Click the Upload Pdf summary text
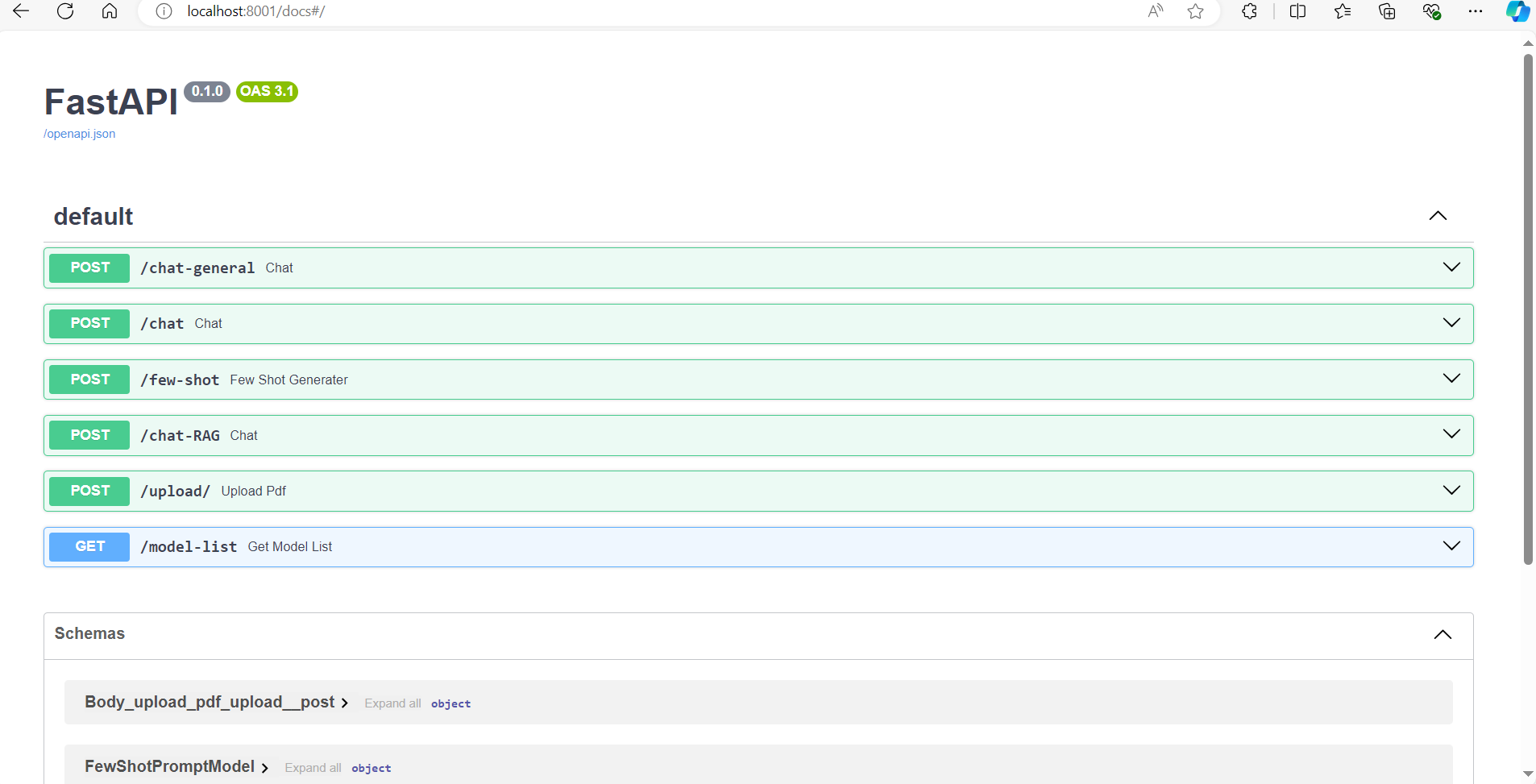This screenshot has height=784, width=1536. (253, 491)
